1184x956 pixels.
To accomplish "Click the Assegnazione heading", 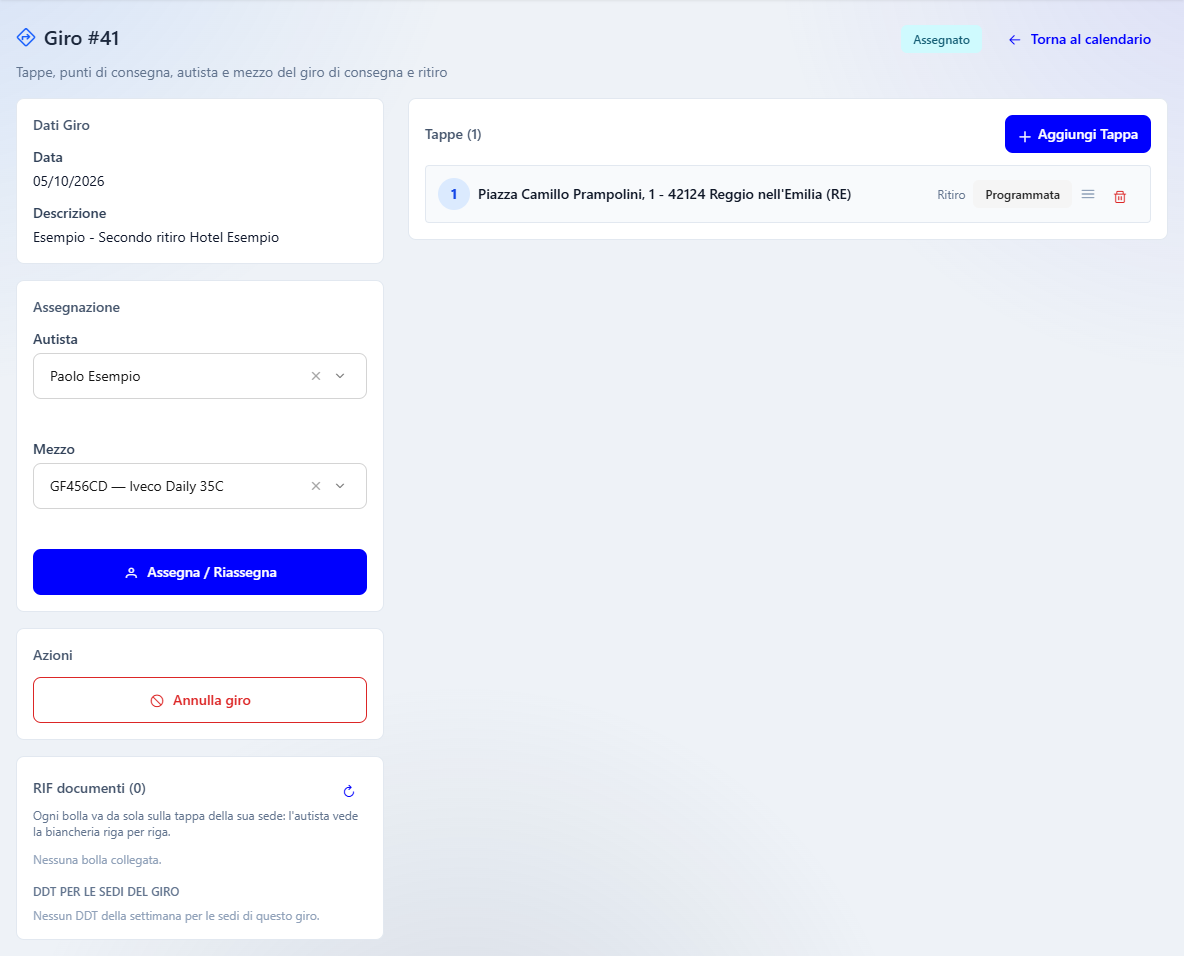I will [x=76, y=307].
